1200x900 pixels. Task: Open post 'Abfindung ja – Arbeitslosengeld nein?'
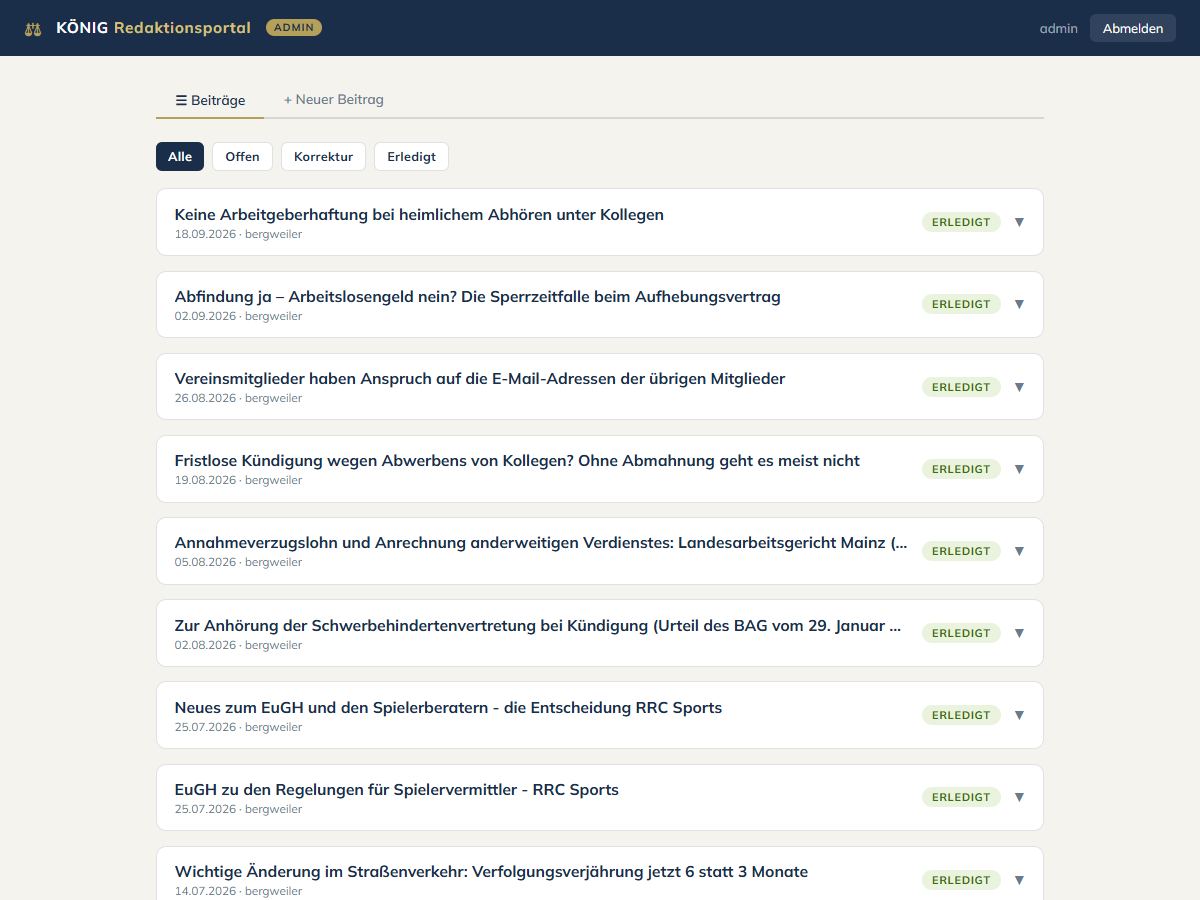pos(477,296)
